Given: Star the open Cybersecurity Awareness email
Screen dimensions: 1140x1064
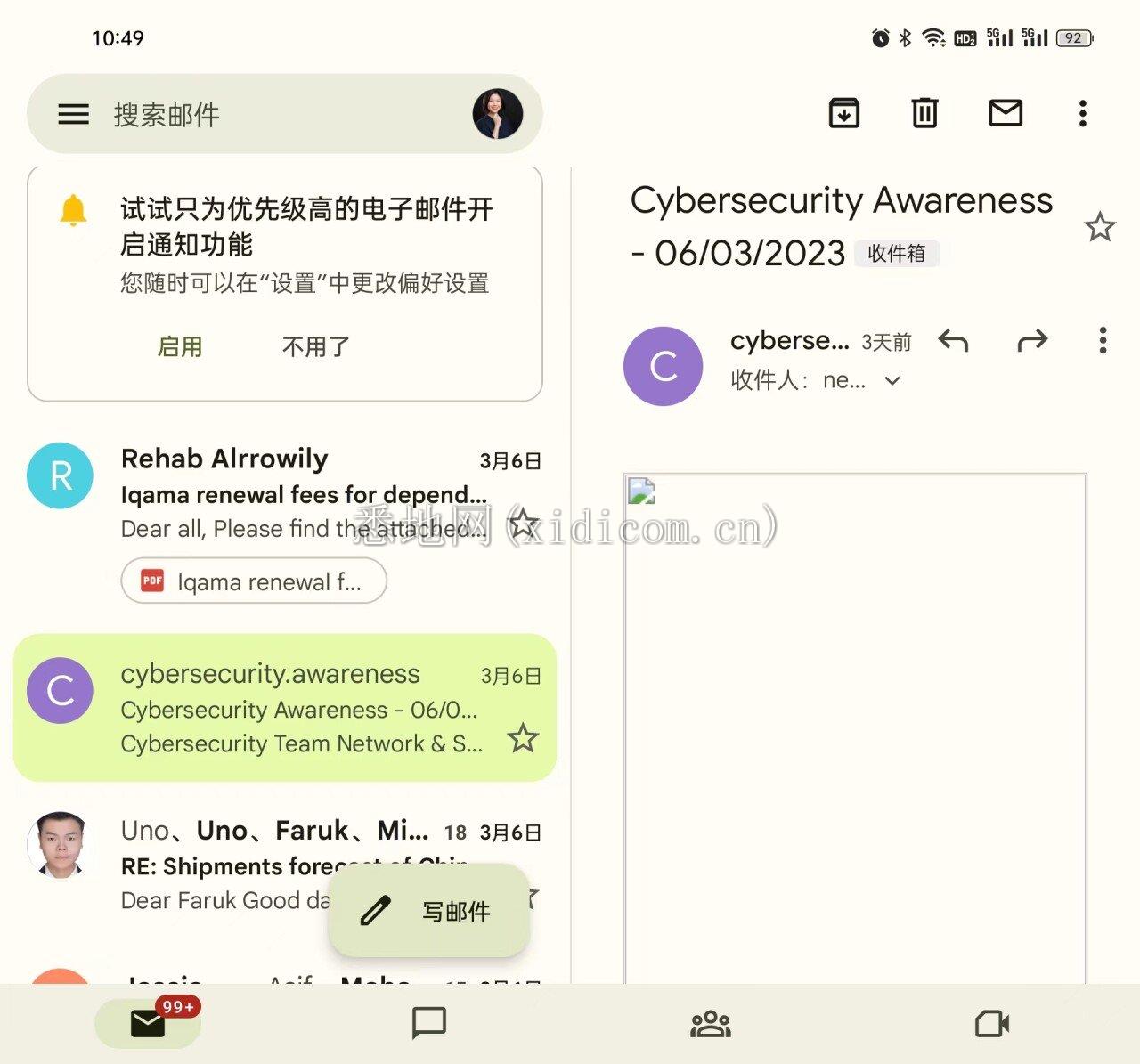Looking at the screenshot, I should [1100, 227].
